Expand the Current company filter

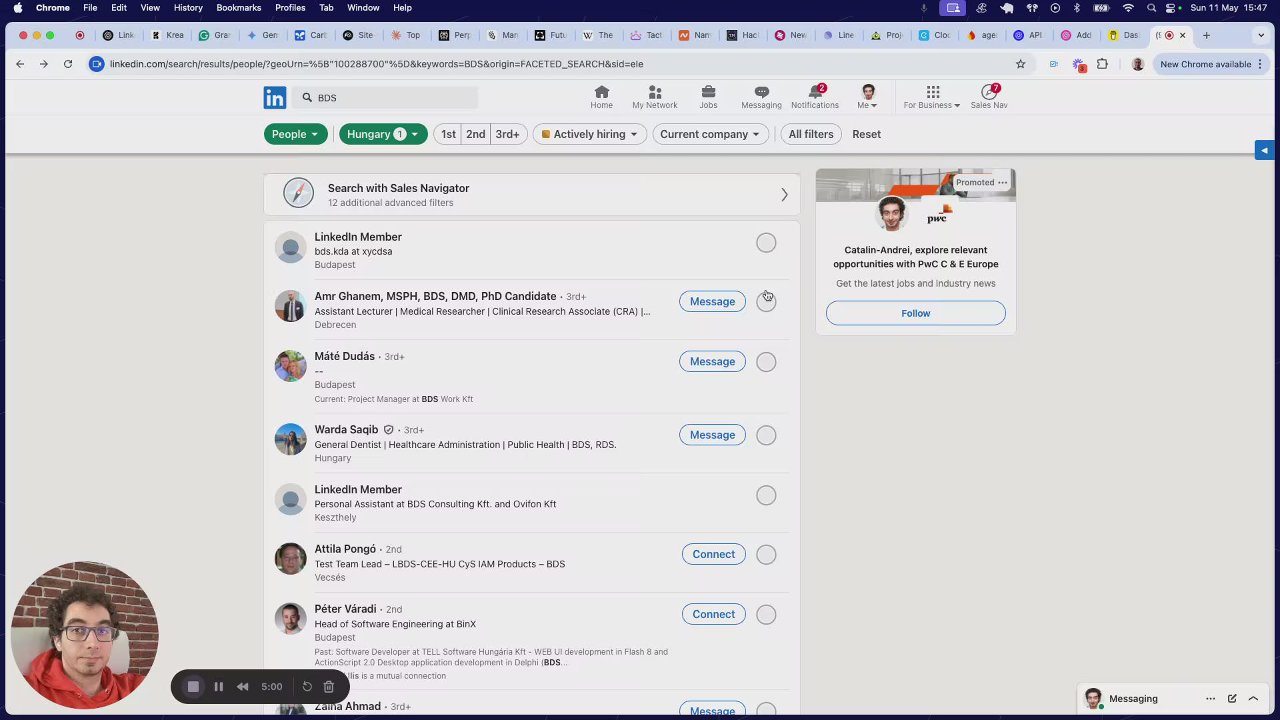pyautogui.click(x=709, y=134)
